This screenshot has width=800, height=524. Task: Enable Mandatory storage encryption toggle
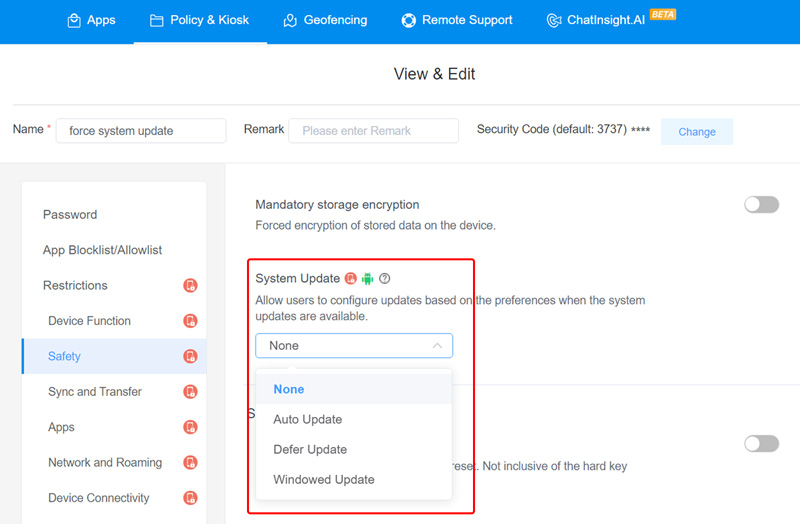tap(761, 205)
